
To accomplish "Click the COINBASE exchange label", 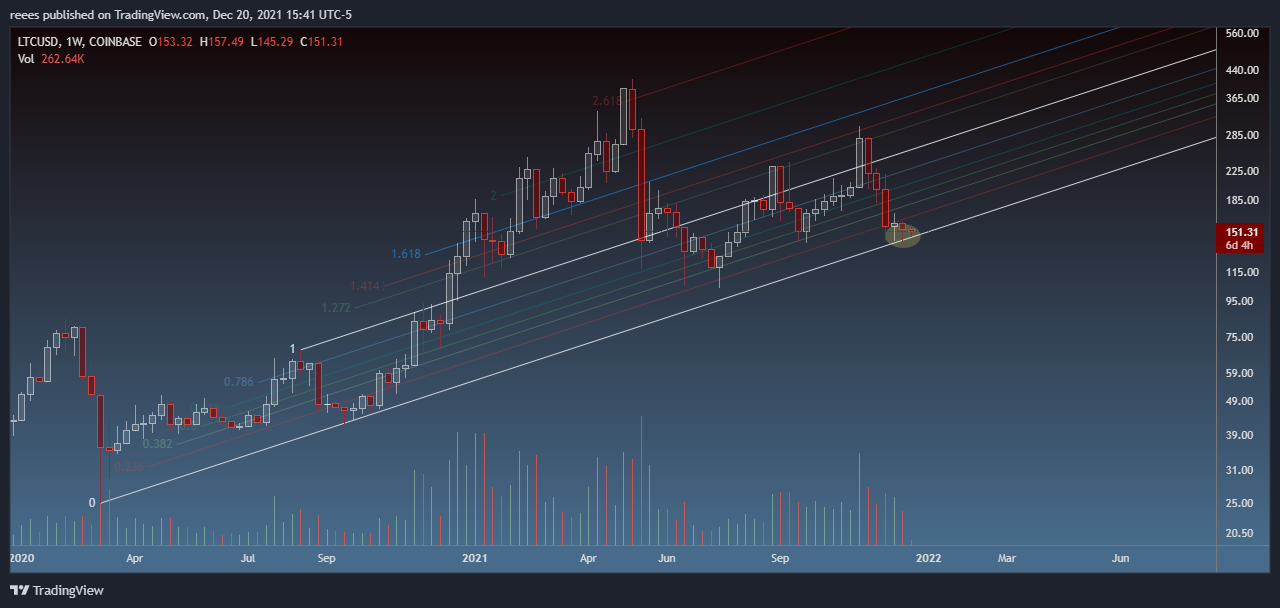I will pyautogui.click(x=114, y=42).
